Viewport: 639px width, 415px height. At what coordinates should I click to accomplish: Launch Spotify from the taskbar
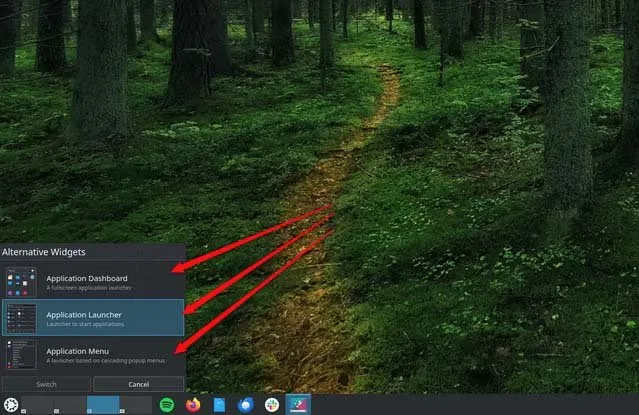tap(167, 405)
